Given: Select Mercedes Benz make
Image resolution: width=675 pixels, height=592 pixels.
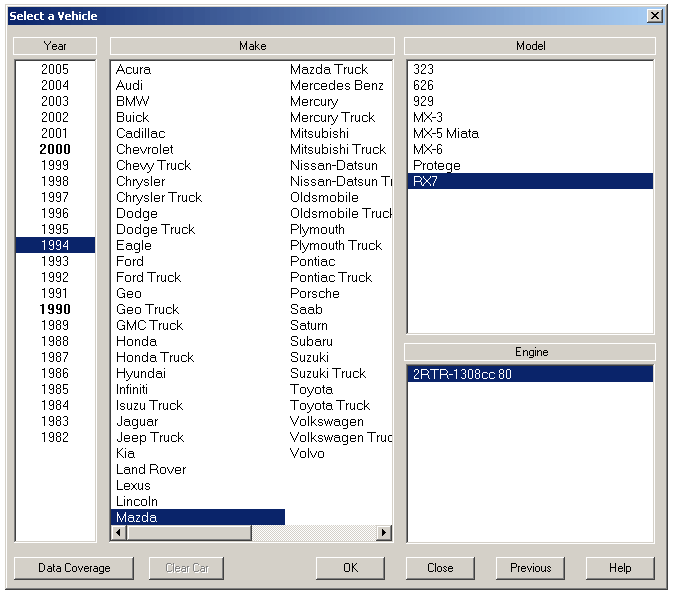Looking at the screenshot, I should (x=337, y=85).
